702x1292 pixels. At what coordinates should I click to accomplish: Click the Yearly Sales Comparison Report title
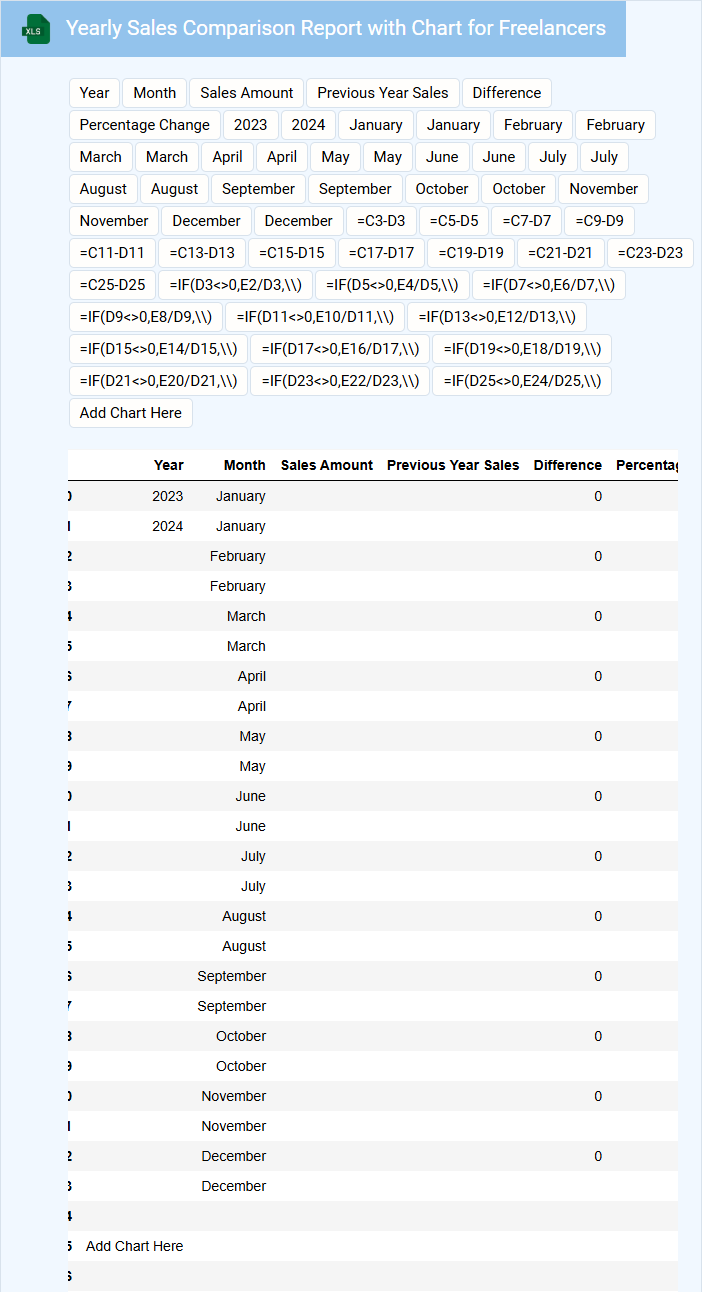coord(336,28)
